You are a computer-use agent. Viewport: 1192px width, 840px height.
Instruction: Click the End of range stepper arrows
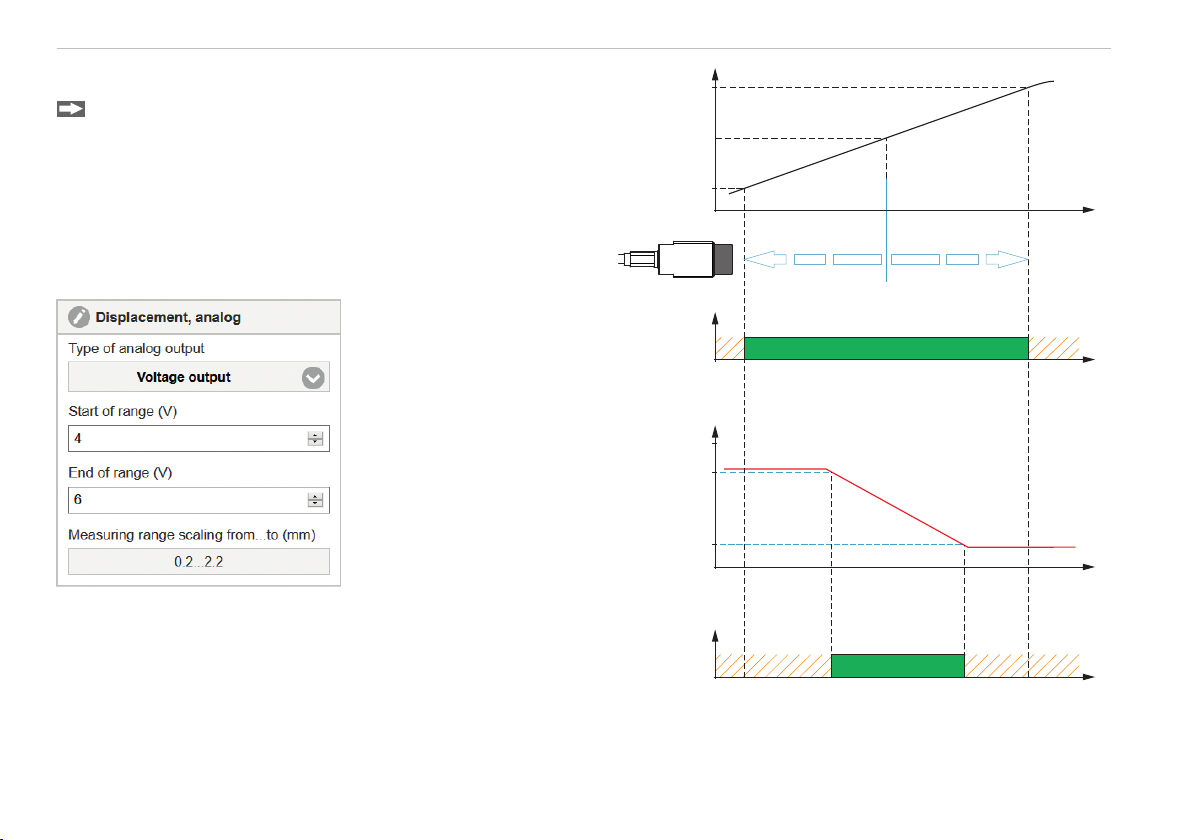point(315,500)
